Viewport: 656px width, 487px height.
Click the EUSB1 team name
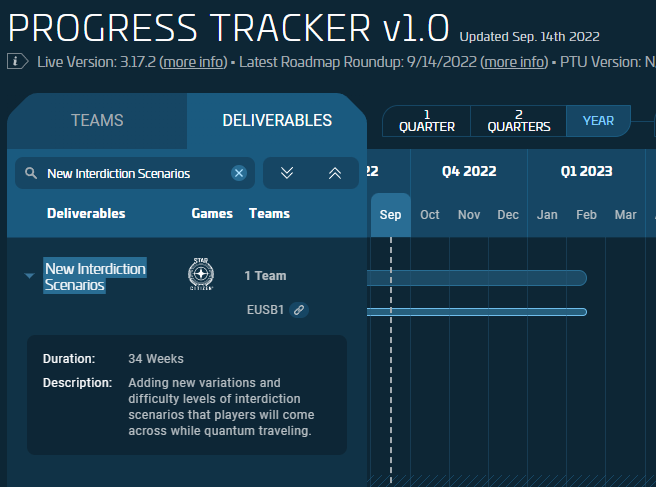(265, 310)
